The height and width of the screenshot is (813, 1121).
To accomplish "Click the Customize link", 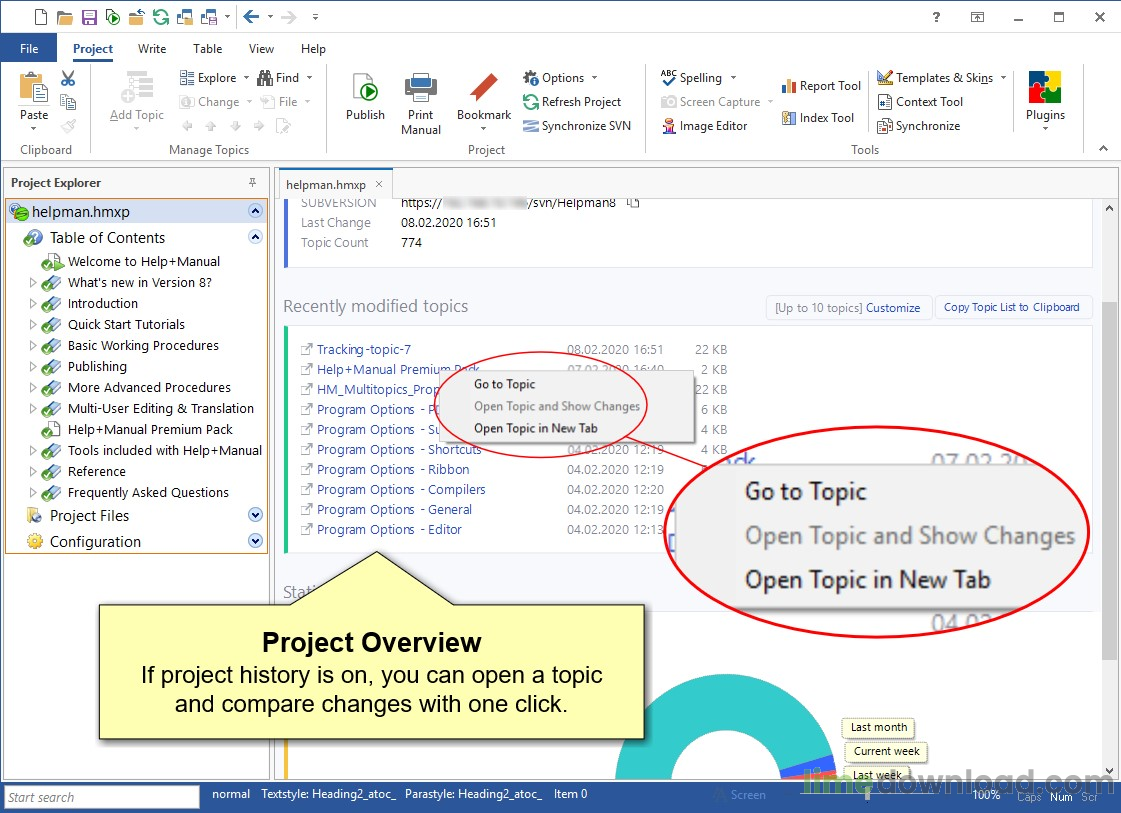I will coord(893,307).
